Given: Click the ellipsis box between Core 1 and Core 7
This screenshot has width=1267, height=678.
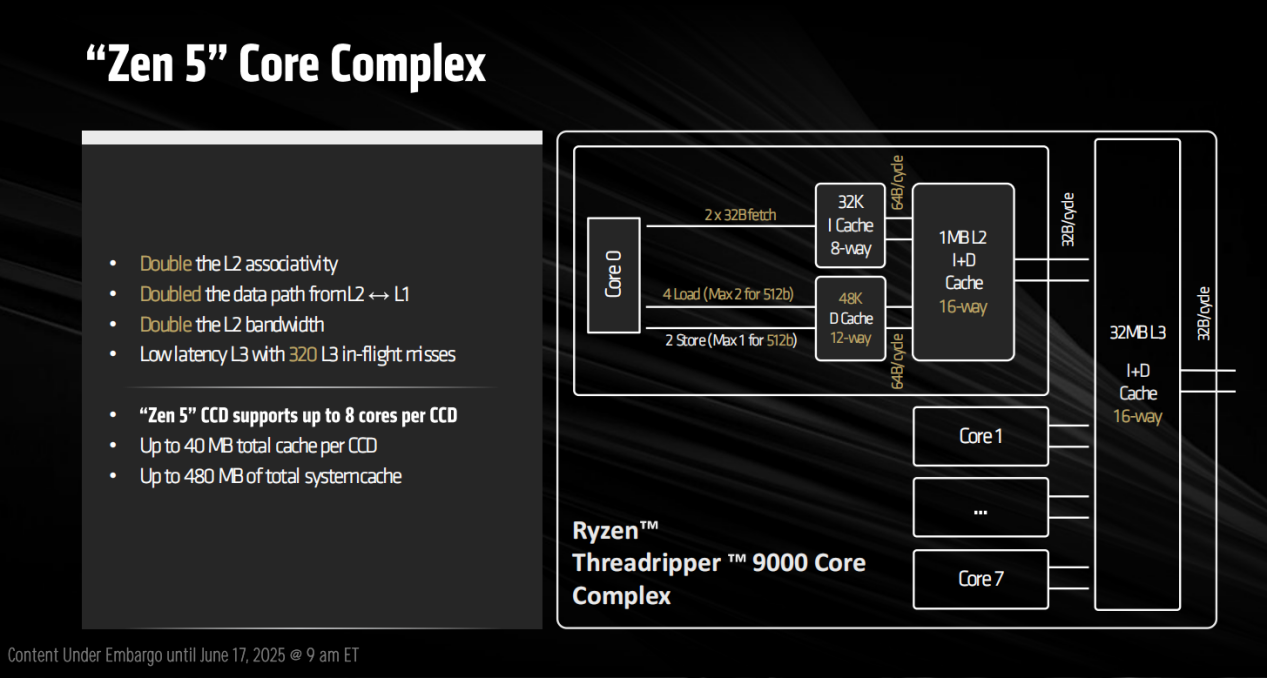Looking at the screenshot, I should 980,508.
